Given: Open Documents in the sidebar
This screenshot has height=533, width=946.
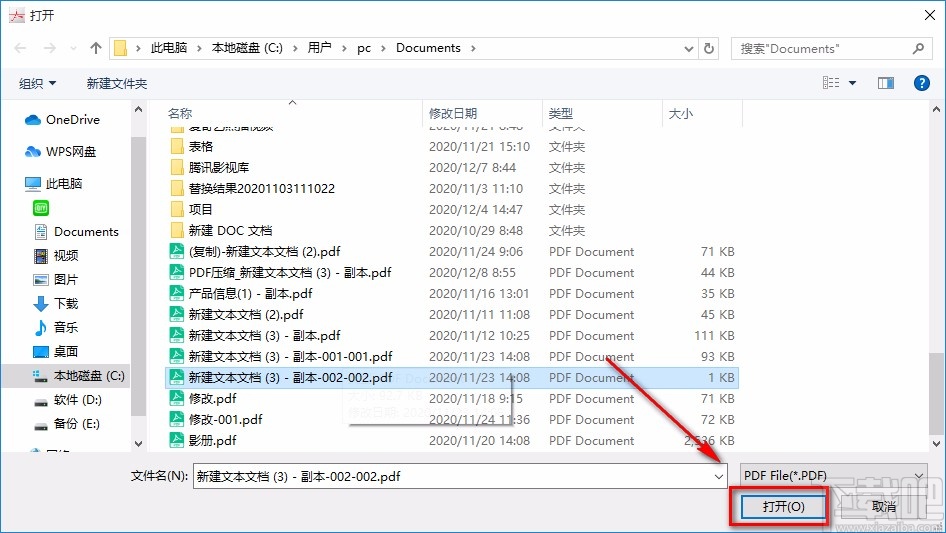Looking at the screenshot, I should pos(76,232).
